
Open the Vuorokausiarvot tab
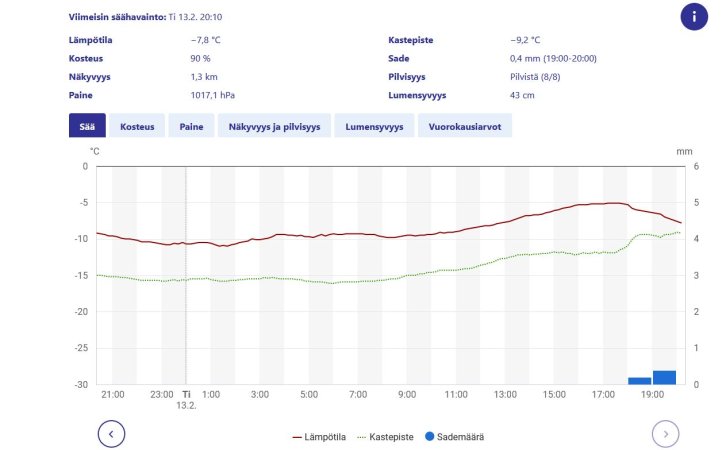coord(465,126)
